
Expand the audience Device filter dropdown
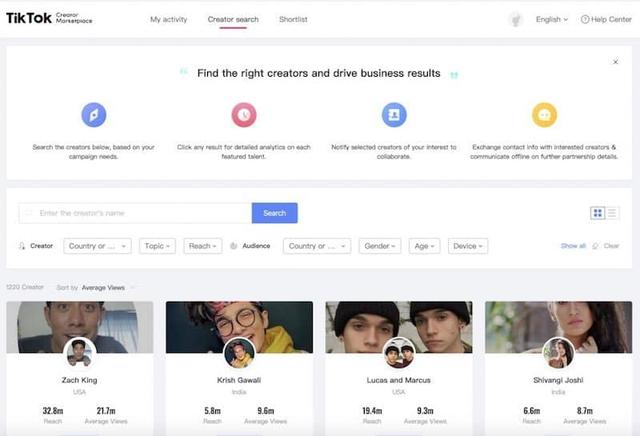(x=468, y=246)
